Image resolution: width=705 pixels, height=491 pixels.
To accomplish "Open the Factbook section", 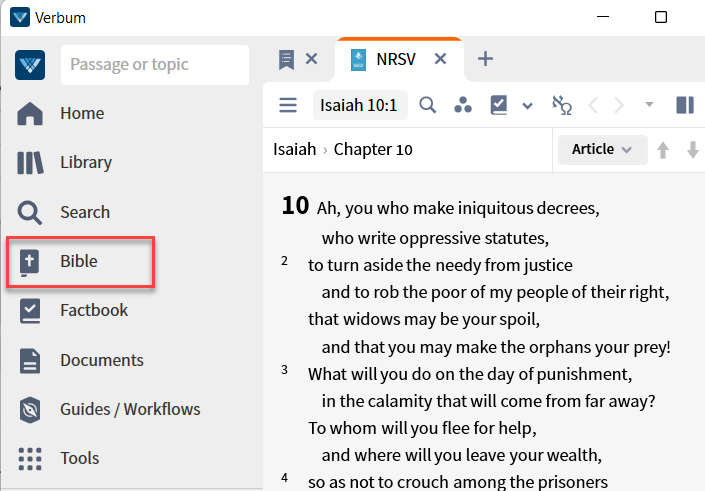I will (94, 310).
